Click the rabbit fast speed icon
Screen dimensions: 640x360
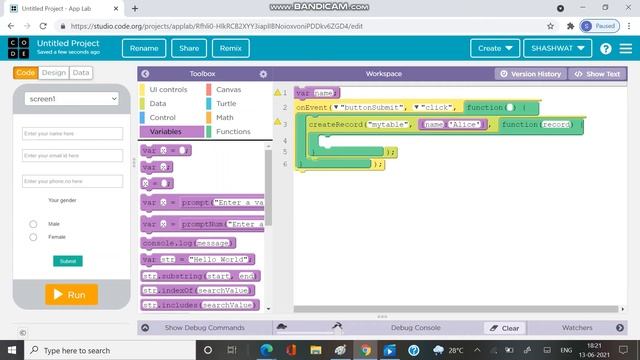pos(337,325)
